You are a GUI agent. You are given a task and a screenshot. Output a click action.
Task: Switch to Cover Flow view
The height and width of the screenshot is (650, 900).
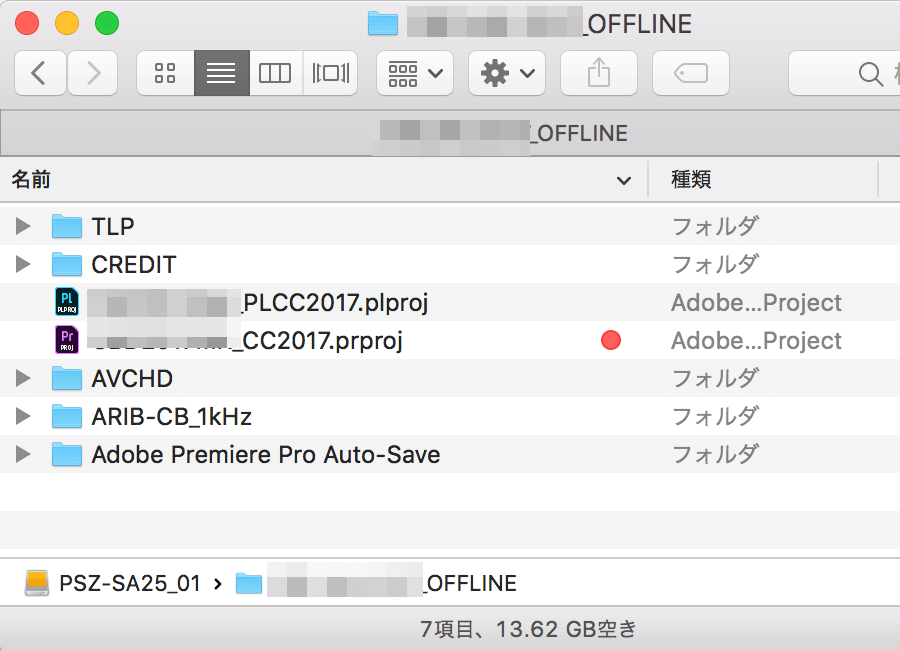(x=330, y=73)
